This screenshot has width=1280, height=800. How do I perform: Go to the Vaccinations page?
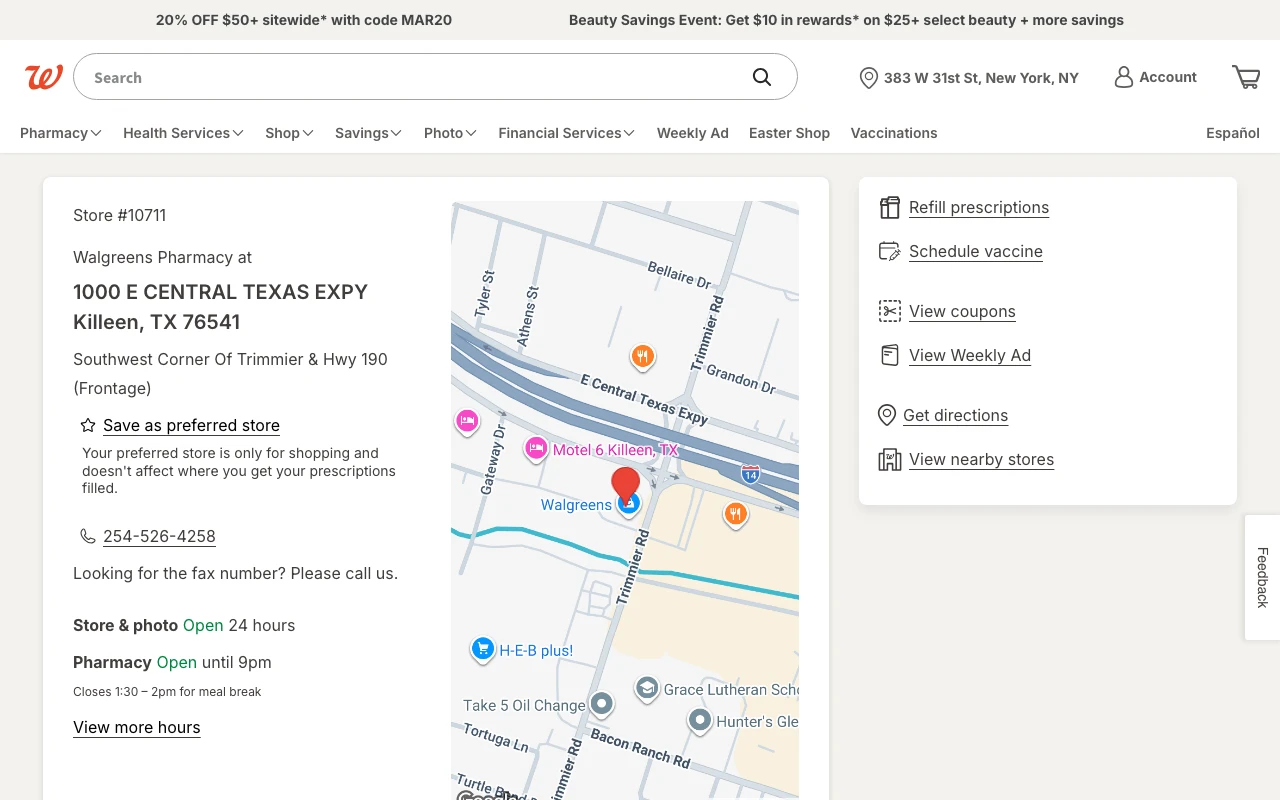pyautogui.click(x=893, y=133)
